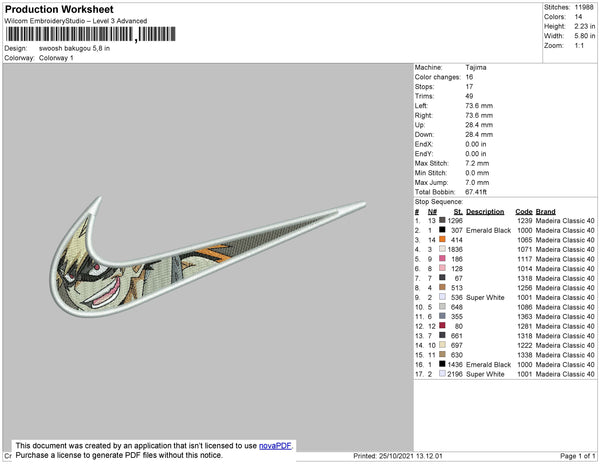Click the white swatch beside stitch count 536
Image resolution: width=600 pixels, height=464 pixels.
coord(442,297)
